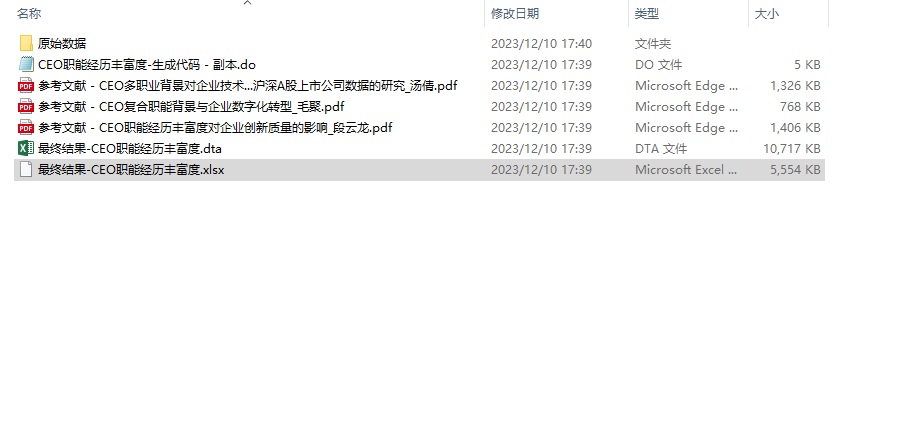
Task: Click the 文件夹 type cell
Action: [x=653, y=43]
